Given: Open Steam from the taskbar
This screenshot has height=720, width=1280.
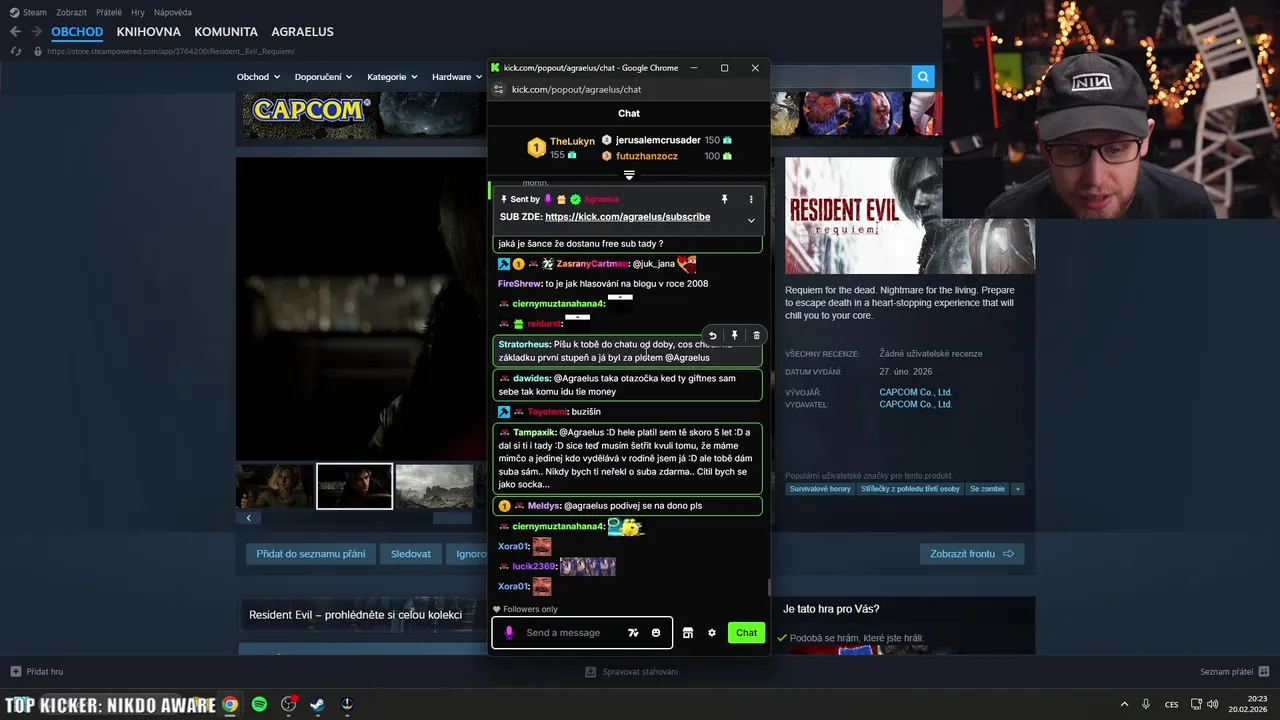Looking at the screenshot, I should pyautogui.click(x=317, y=704).
